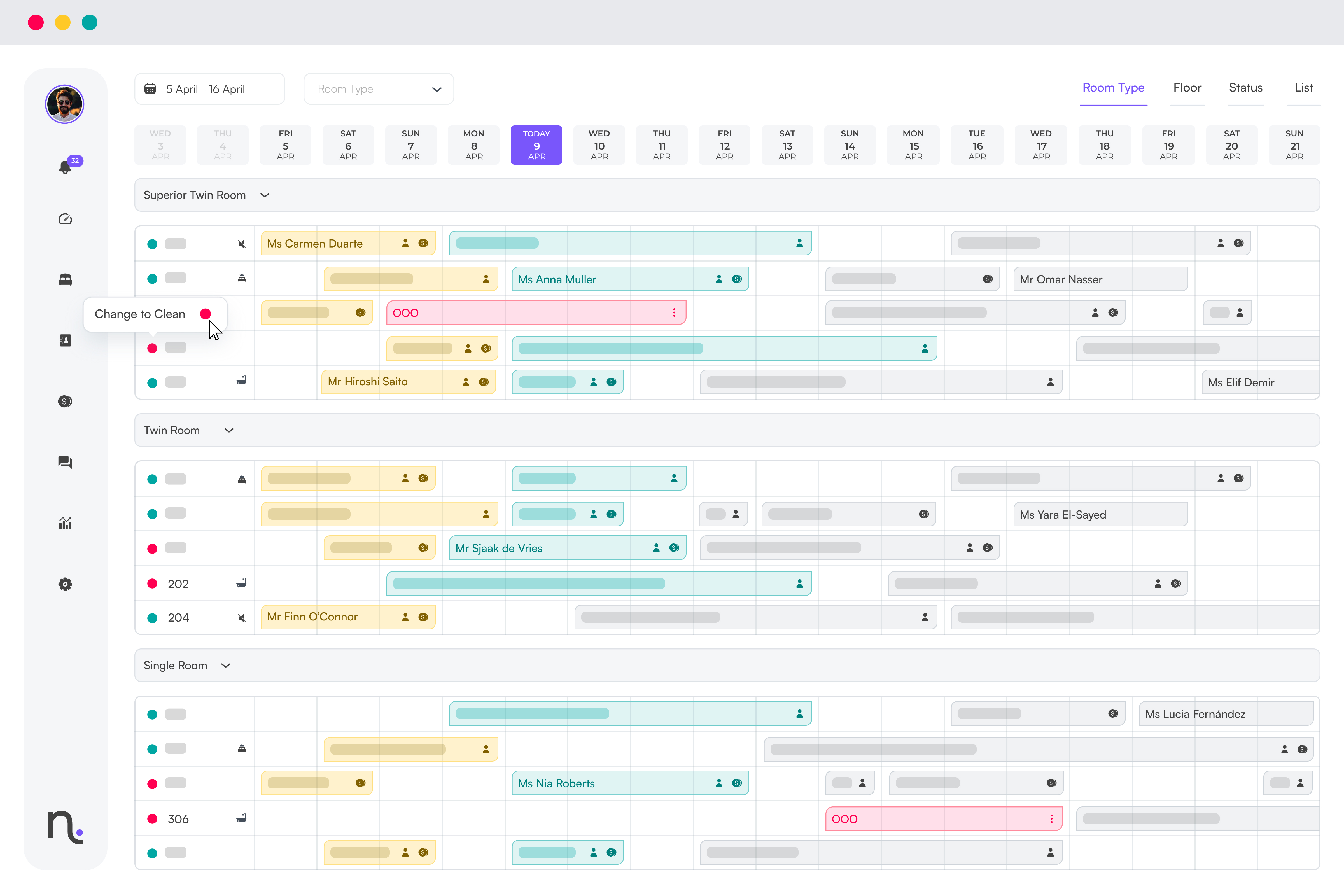1344x896 pixels.
Task: Open the guest contacts book icon
Action: 65,340
